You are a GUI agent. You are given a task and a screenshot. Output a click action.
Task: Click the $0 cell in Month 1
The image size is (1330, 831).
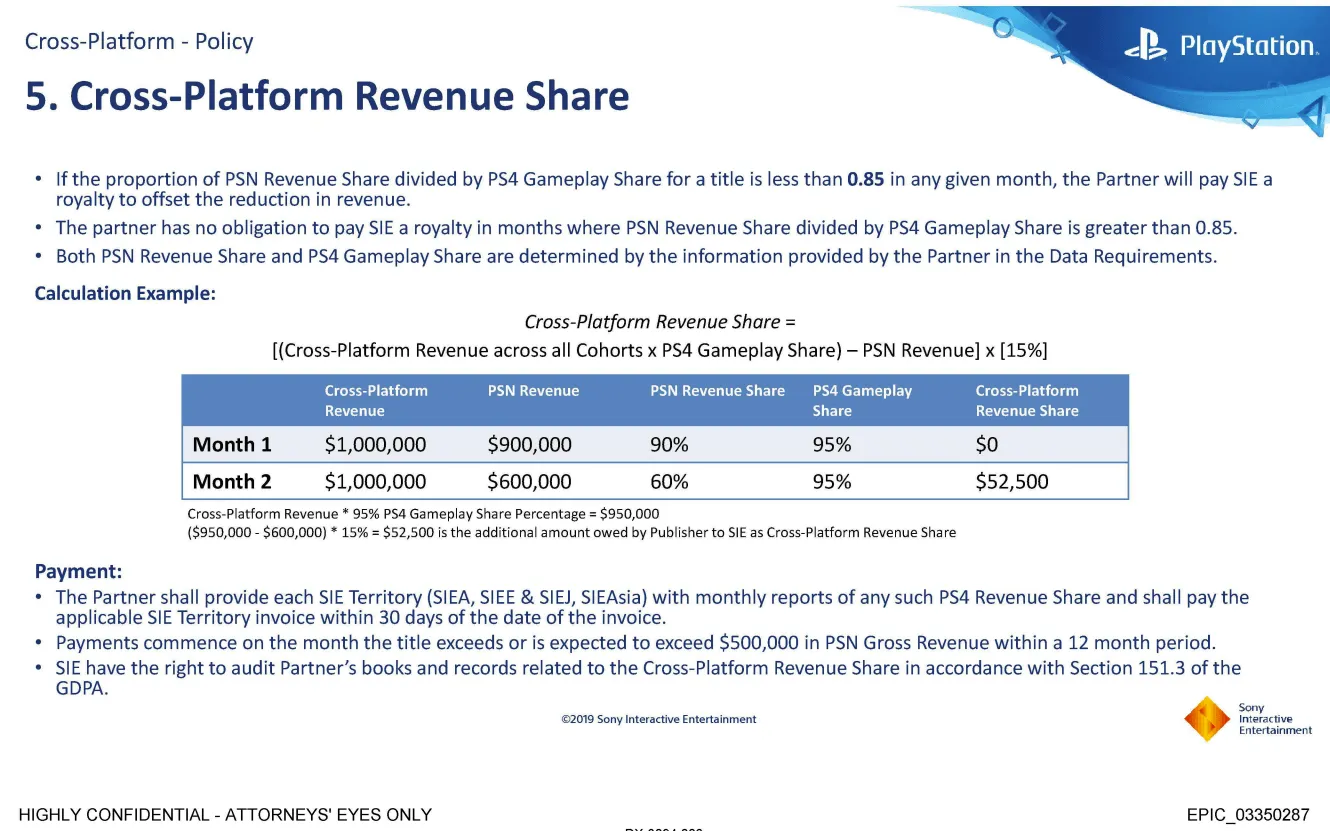tap(987, 445)
